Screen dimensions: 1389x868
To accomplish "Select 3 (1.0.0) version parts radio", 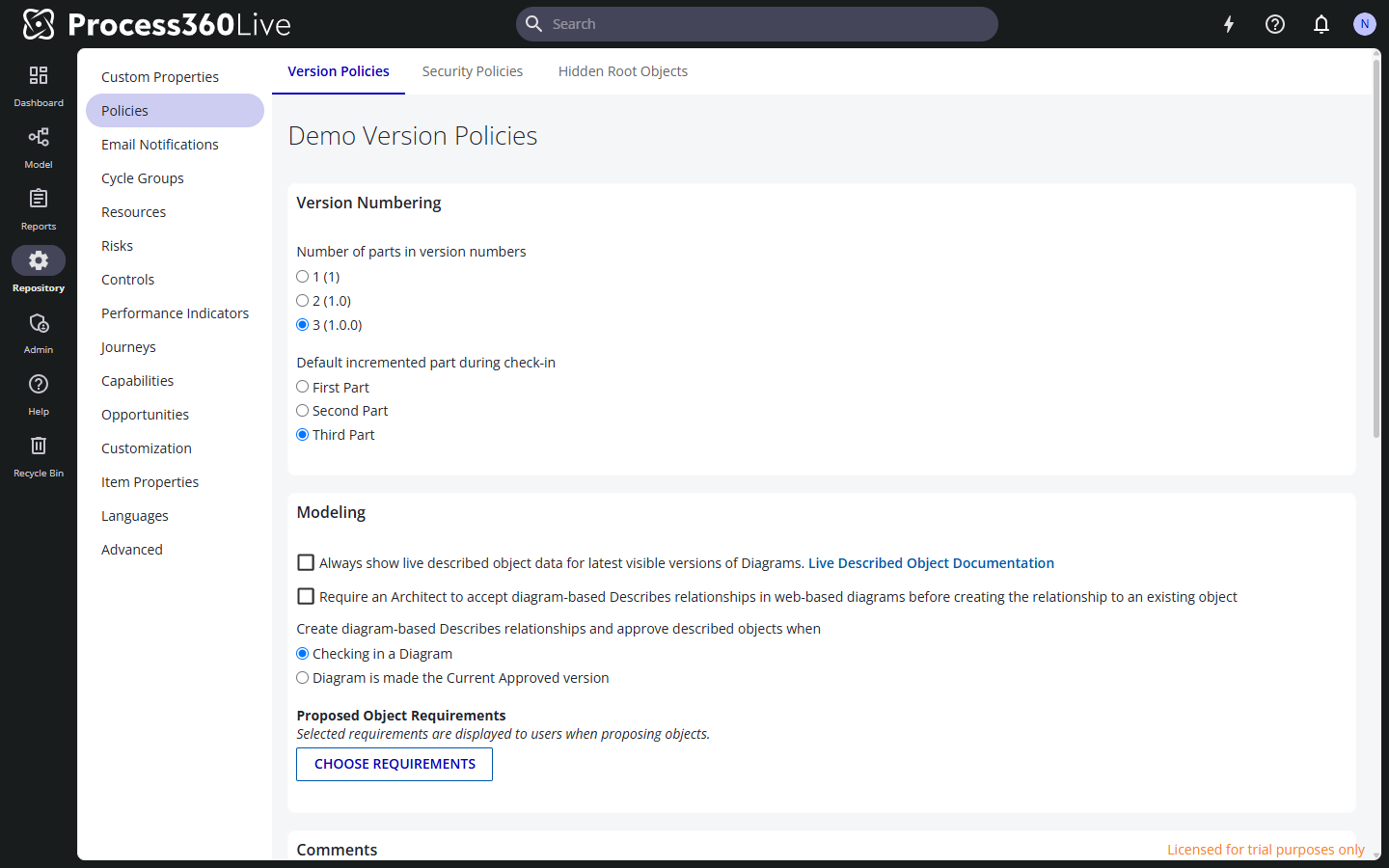I will [x=303, y=325].
